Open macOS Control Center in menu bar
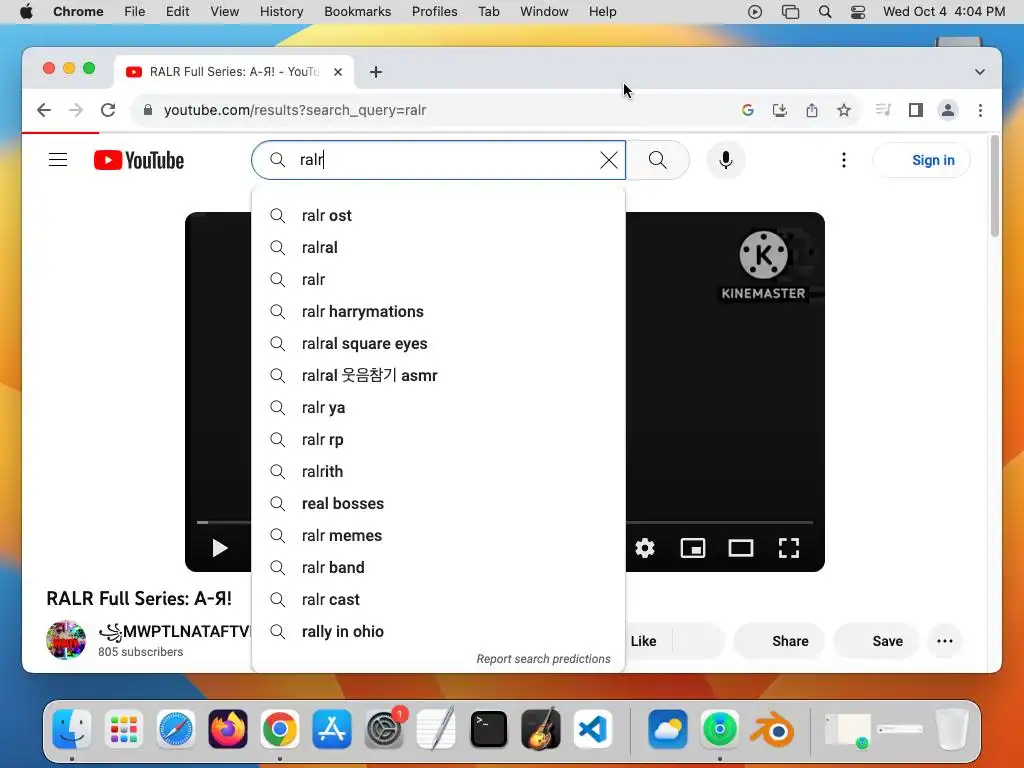 tap(858, 12)
